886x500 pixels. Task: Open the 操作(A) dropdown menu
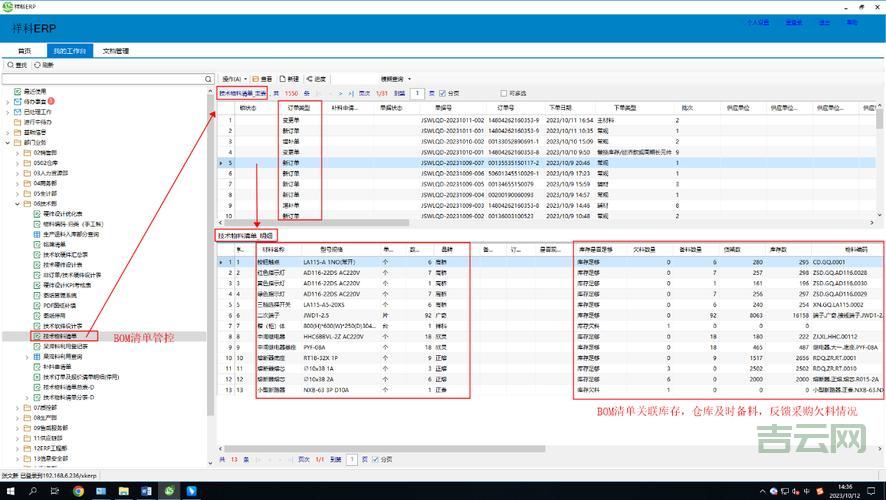coord(232,78)
